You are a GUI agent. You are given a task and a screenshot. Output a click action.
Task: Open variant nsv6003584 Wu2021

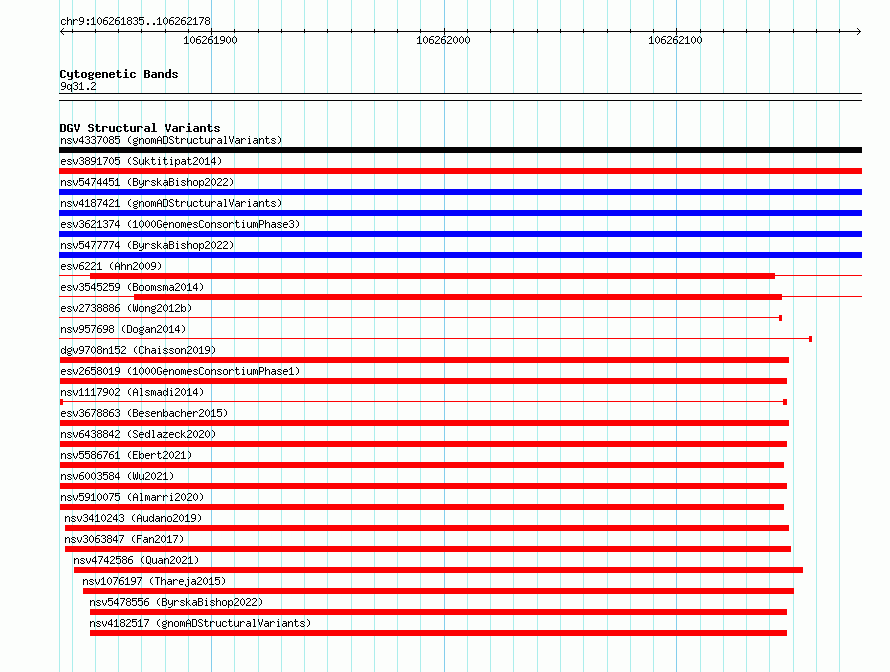(x=117, y=476)
